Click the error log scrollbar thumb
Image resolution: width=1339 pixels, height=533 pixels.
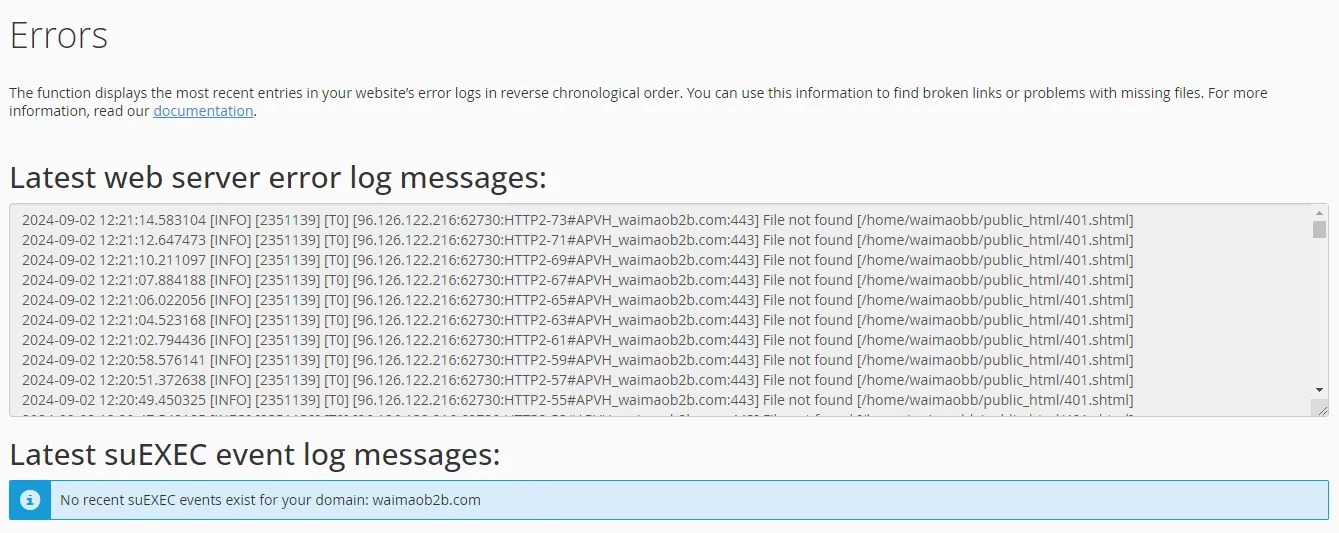[x=1319, y=230]
